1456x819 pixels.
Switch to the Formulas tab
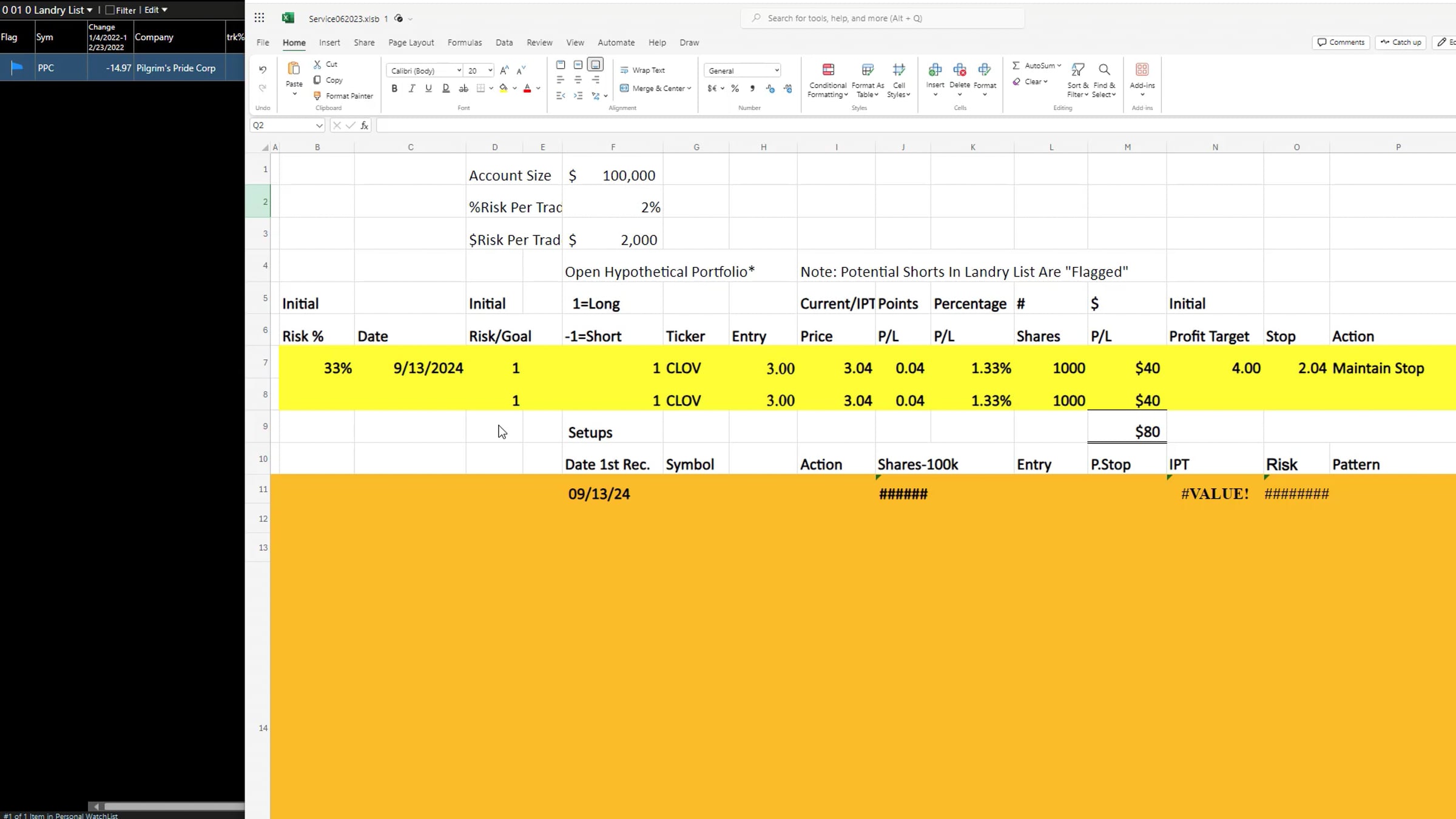465,42
